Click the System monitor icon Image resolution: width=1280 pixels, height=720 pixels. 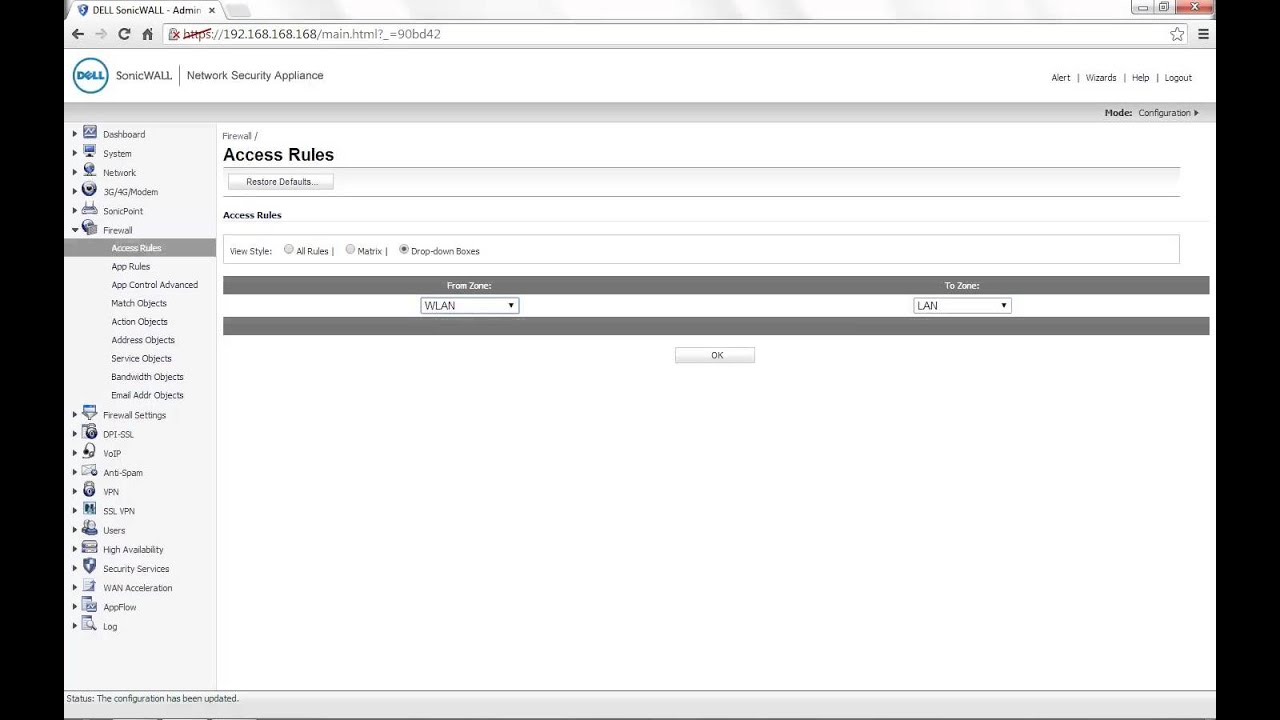[x=90, y=152]
